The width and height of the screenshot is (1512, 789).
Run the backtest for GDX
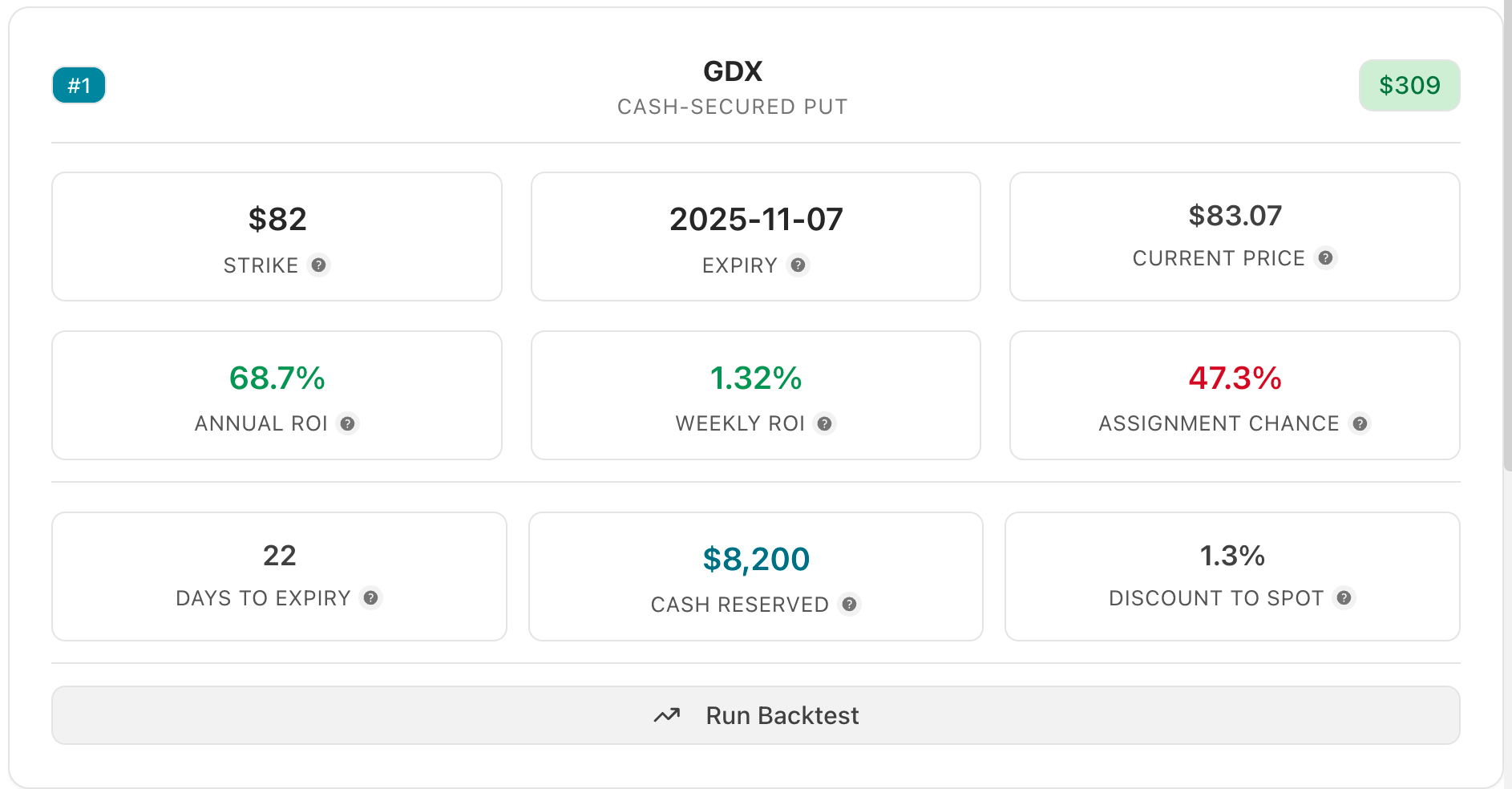coord(756,715)
